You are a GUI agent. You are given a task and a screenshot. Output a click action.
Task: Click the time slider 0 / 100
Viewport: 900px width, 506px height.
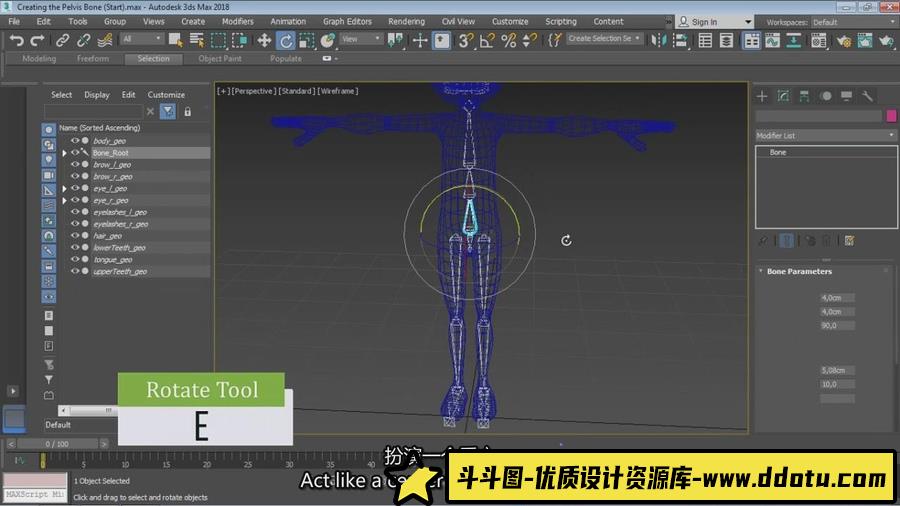click(x=57, y=444)
